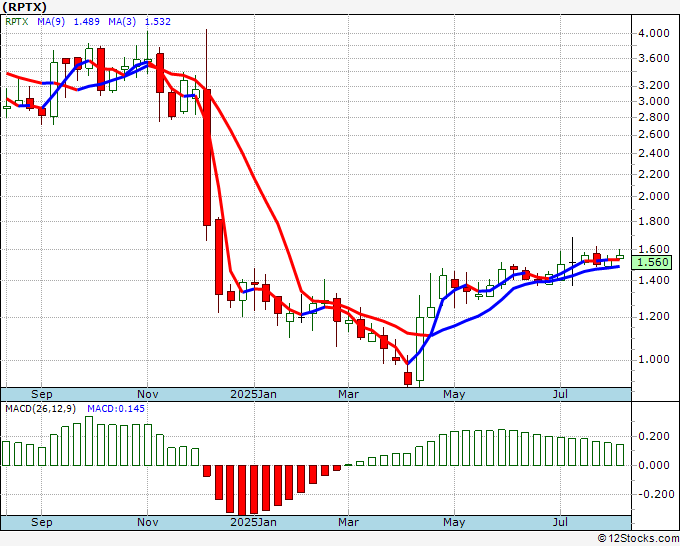Click the MA(9) legend label
The image size is (680, 546).
click(51, 22)
